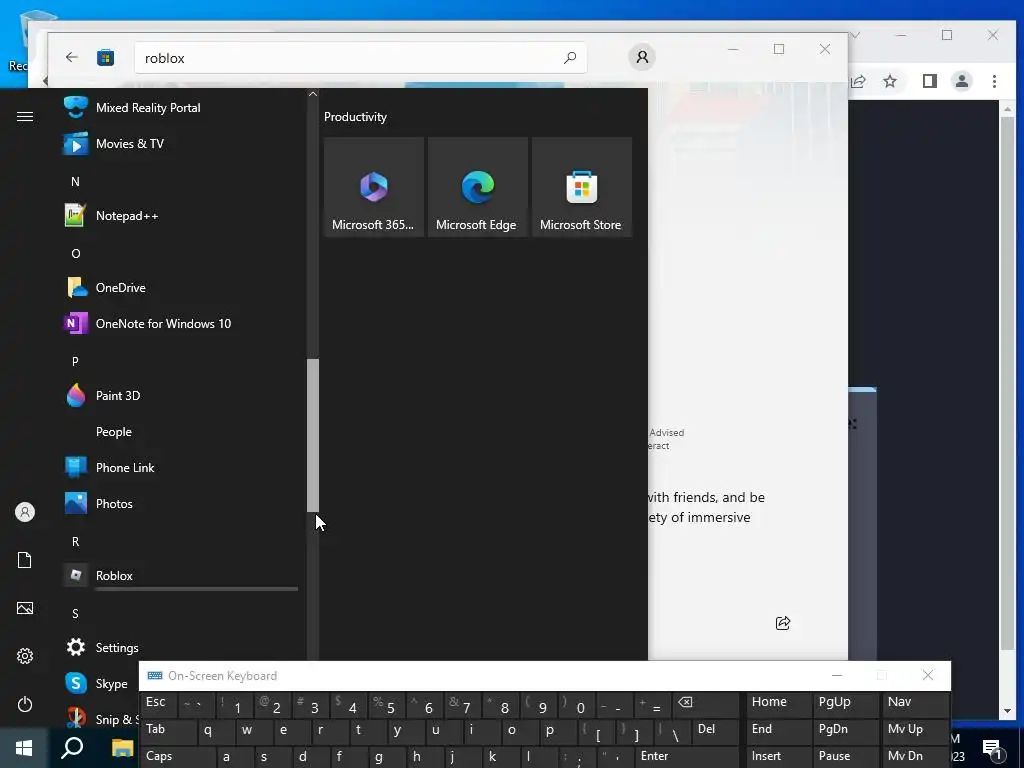Open taskbar search magnifier
The image size is (1024, 768).
tap(72, 748)
